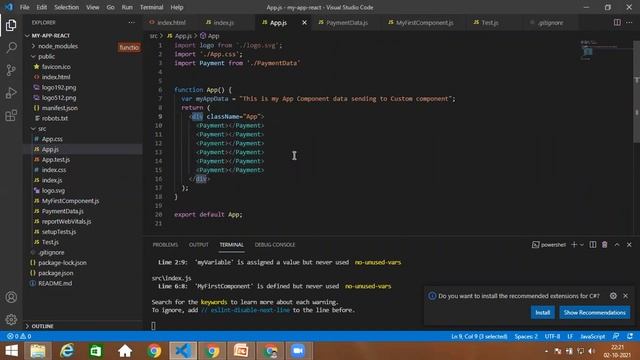This screenshot has width=640, height=360.
Task: Close the App.js editor tab
Action: tap(304, 23)
